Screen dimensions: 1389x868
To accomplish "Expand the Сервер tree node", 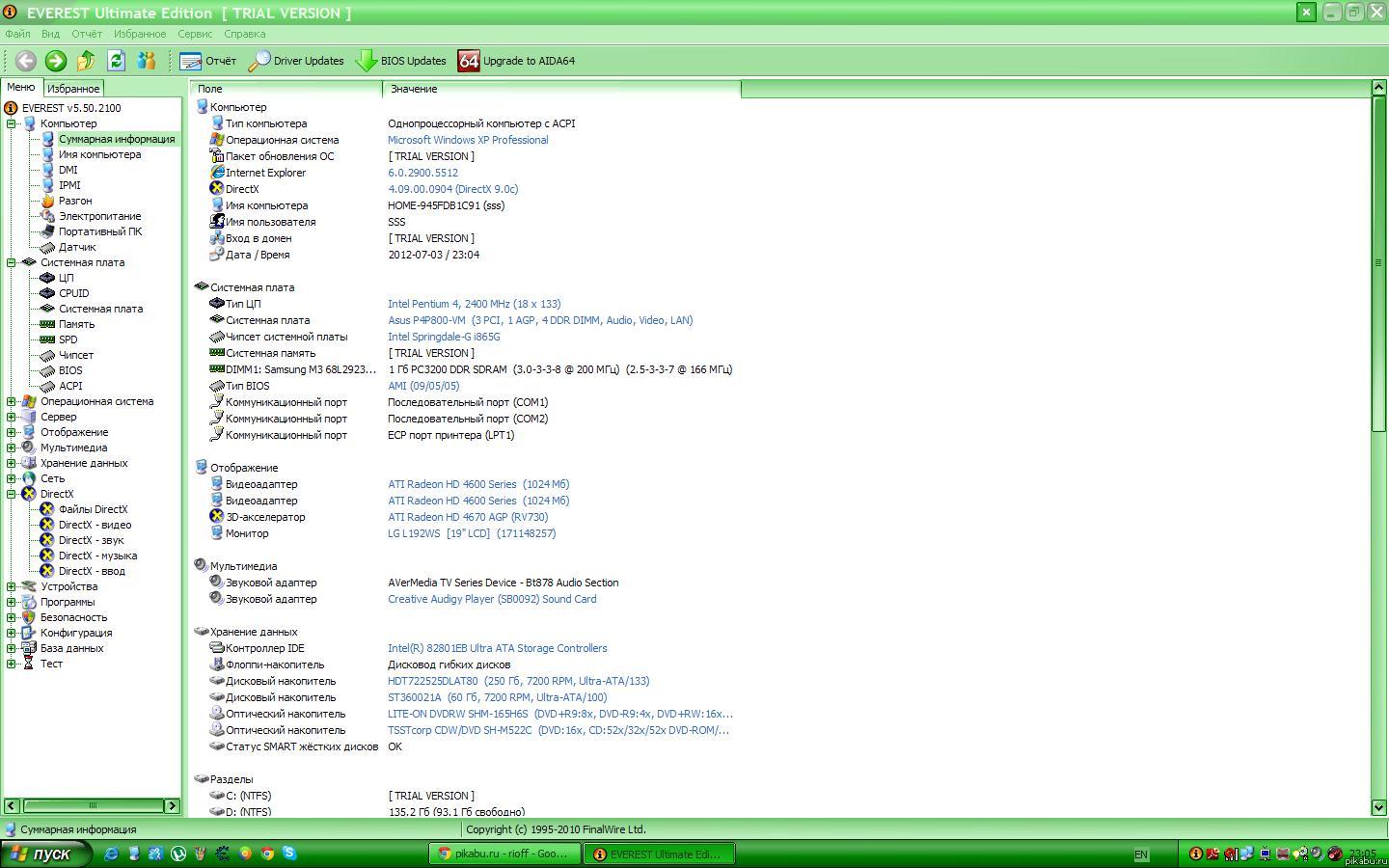I will pos(12,417).
